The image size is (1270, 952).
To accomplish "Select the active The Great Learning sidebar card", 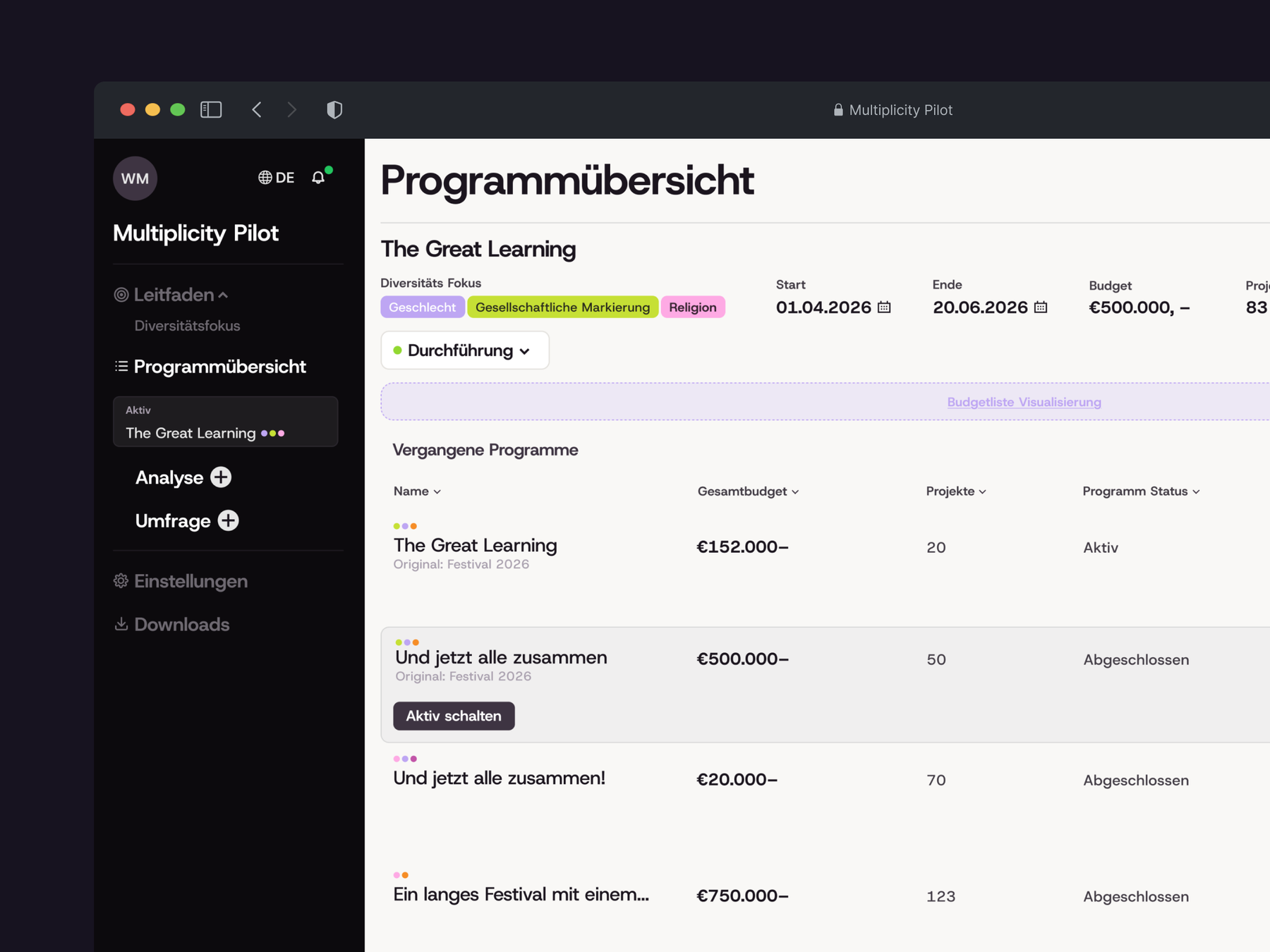I will point(226,422).
